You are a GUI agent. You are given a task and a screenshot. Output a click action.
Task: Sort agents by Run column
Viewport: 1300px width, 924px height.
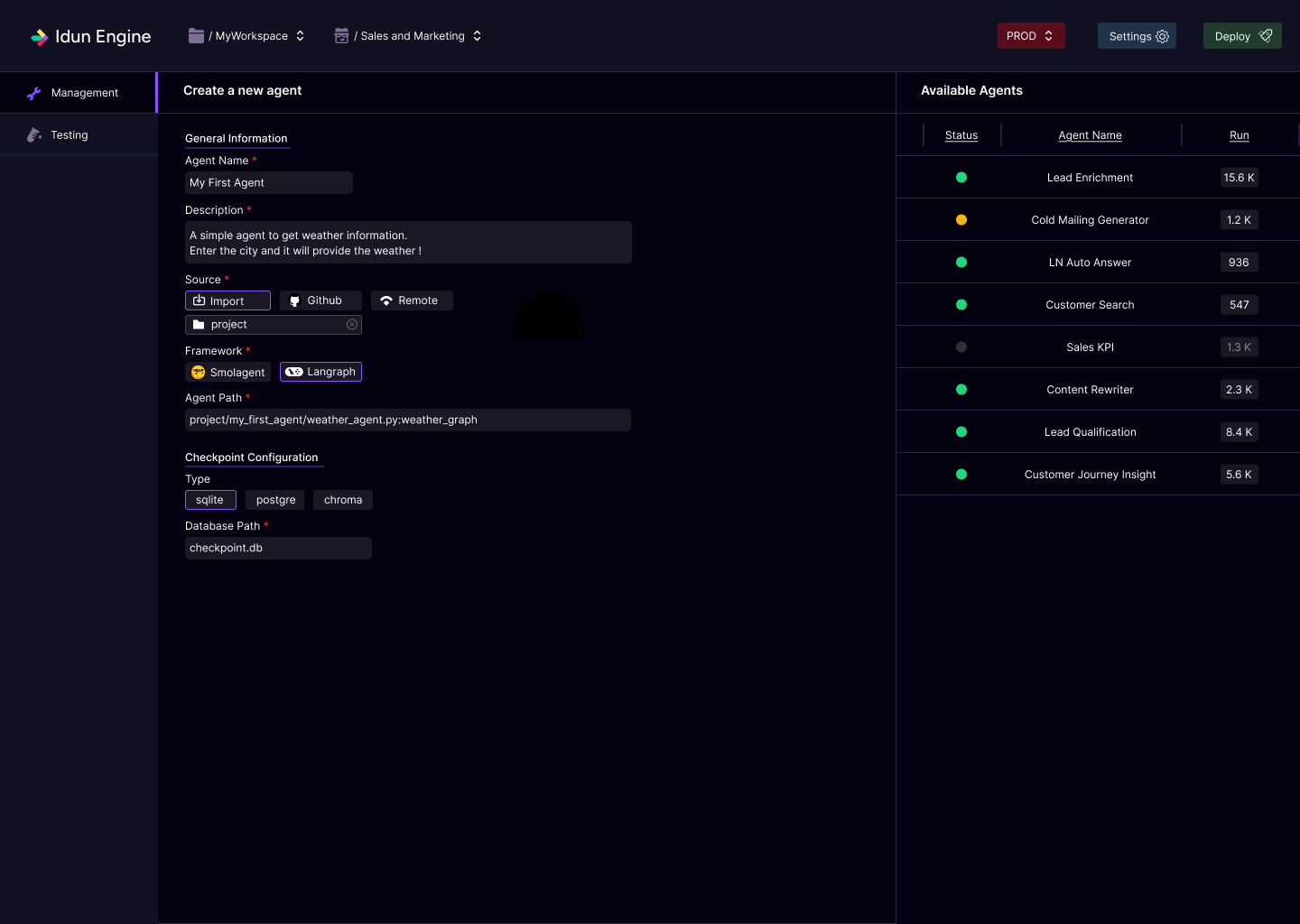(x=1240, y=135)
